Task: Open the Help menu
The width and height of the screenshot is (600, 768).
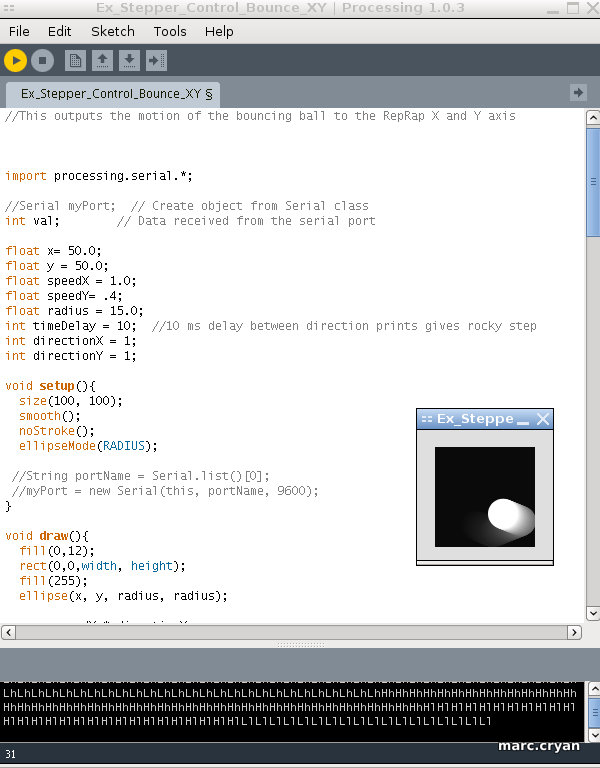Action: [x=219, y=31]
